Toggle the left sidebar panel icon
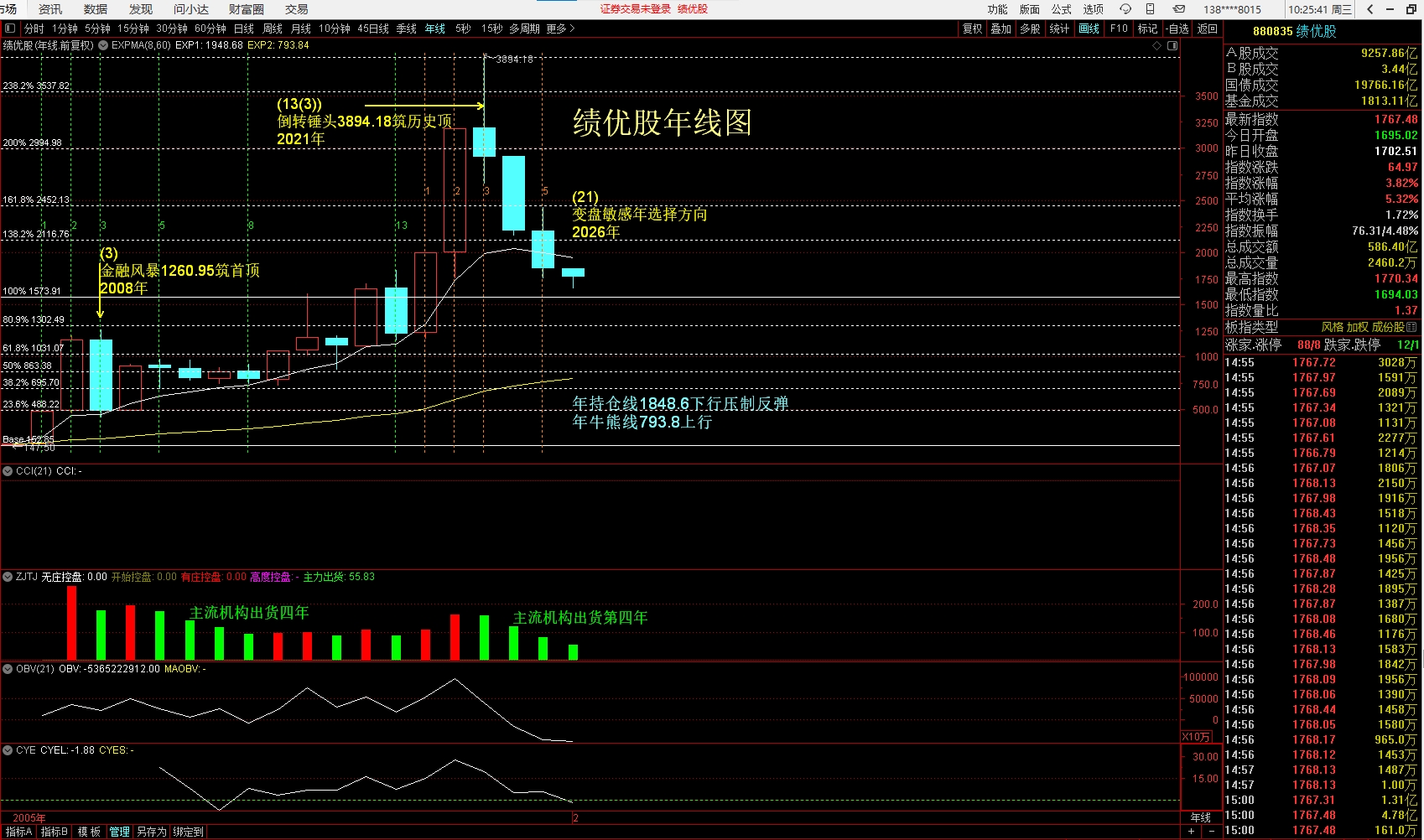 tap(9, 29)
